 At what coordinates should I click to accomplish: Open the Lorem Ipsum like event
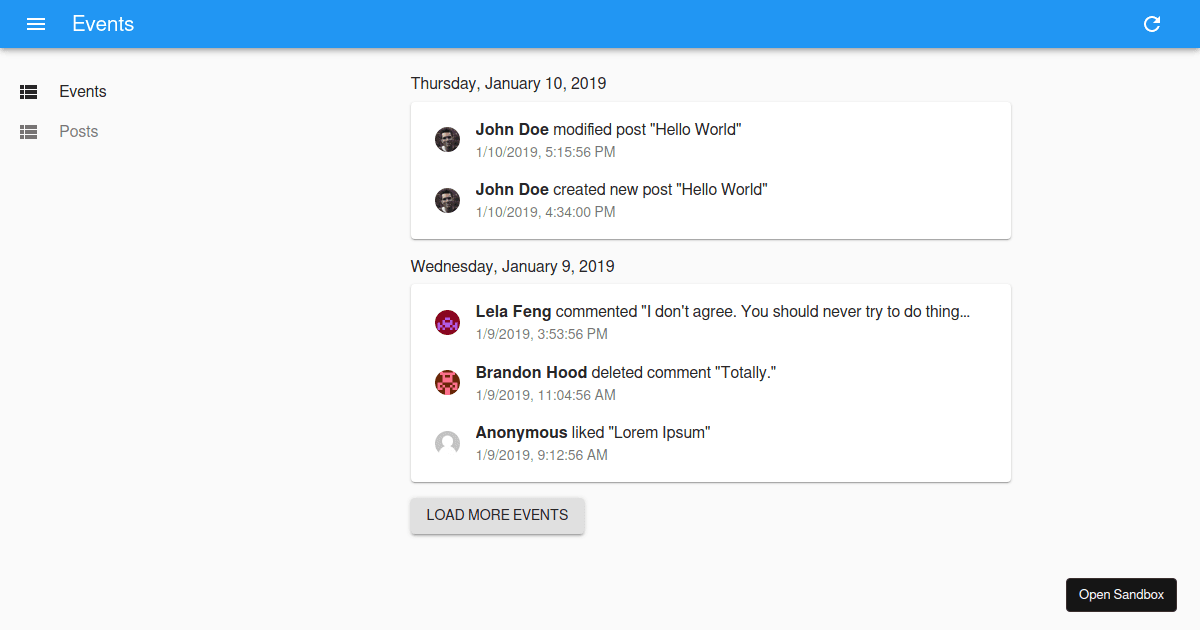[593, 443]
